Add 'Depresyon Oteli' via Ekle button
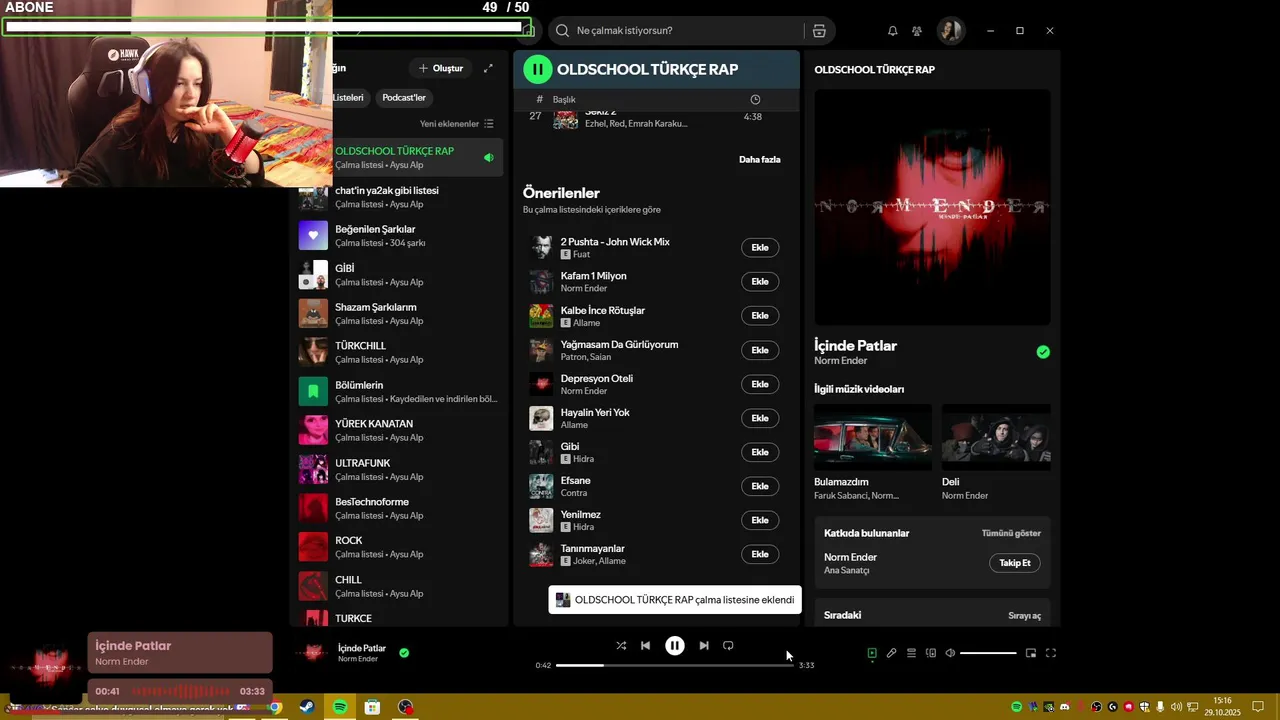 click(760, 384)
